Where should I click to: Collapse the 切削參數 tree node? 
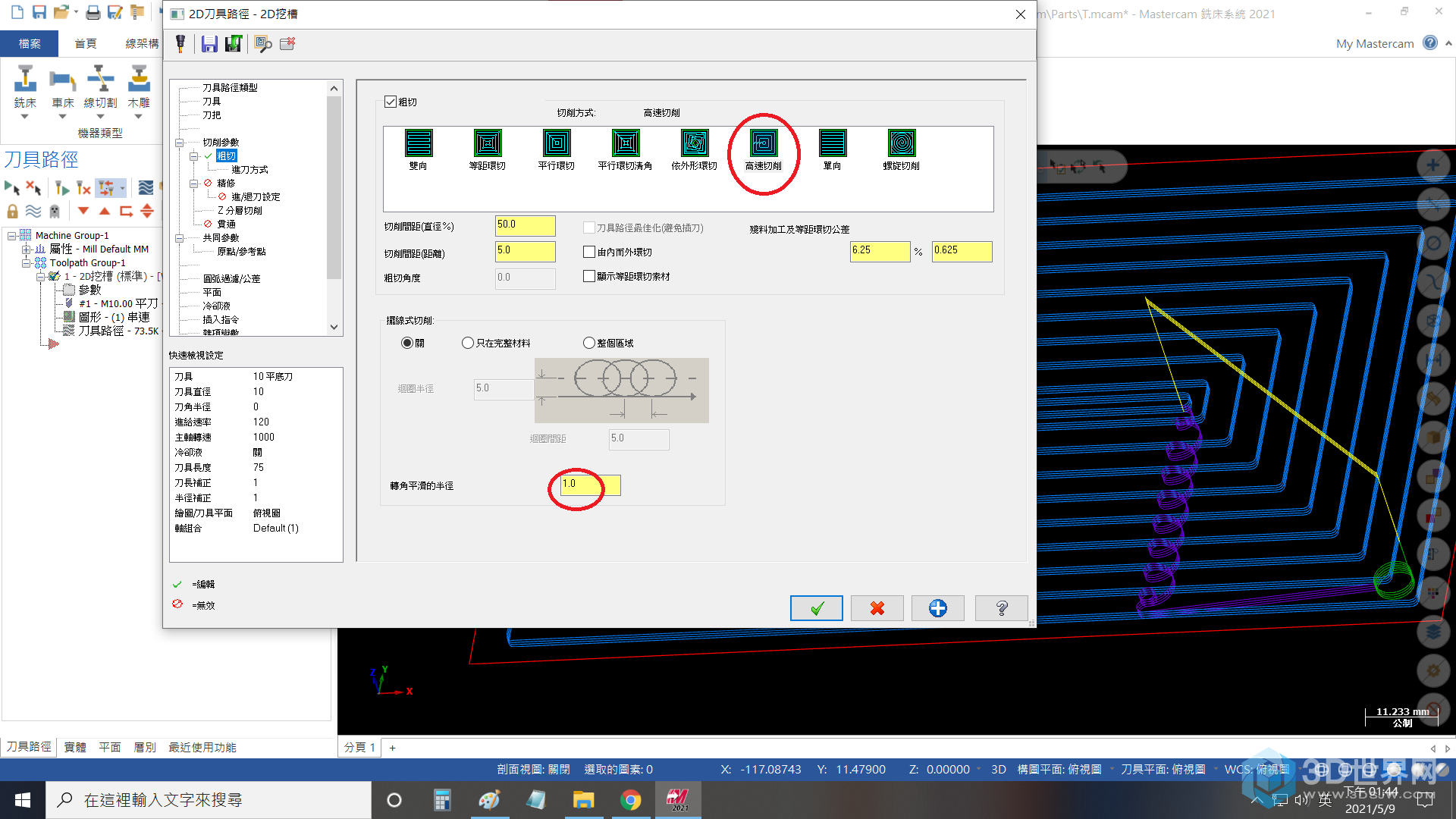[x=180, y=143]
